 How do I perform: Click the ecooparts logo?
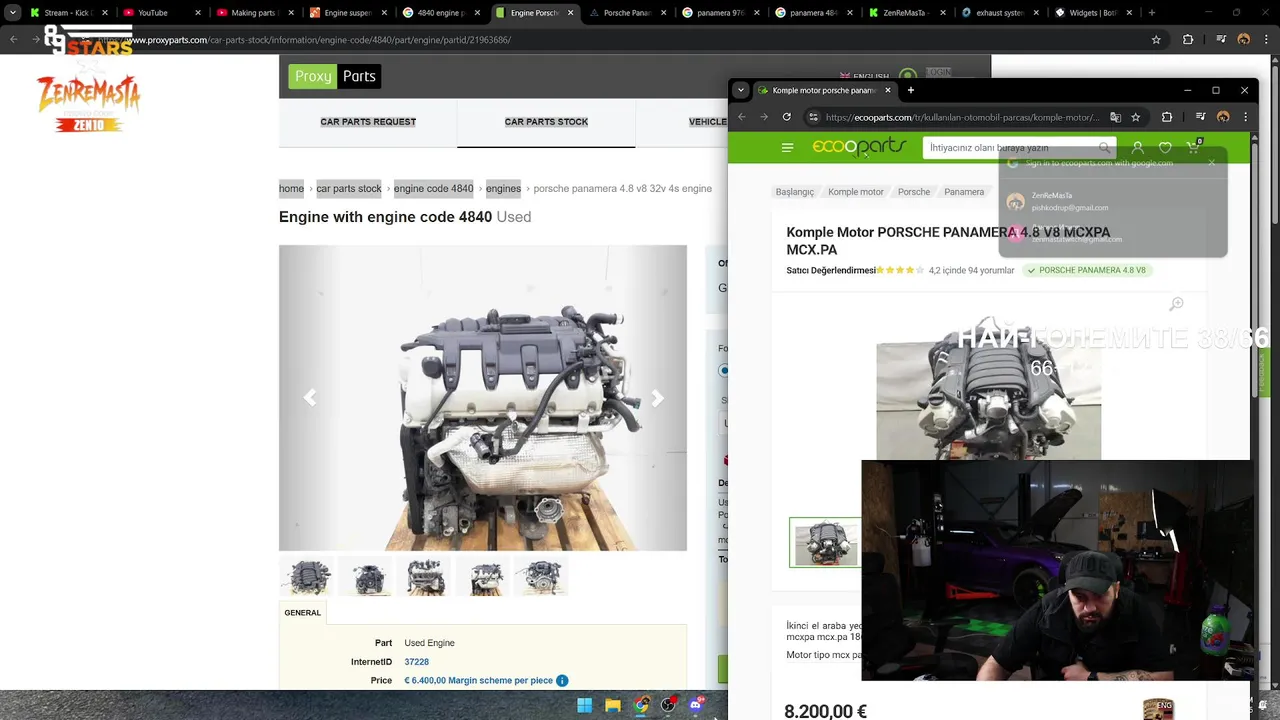859,147
